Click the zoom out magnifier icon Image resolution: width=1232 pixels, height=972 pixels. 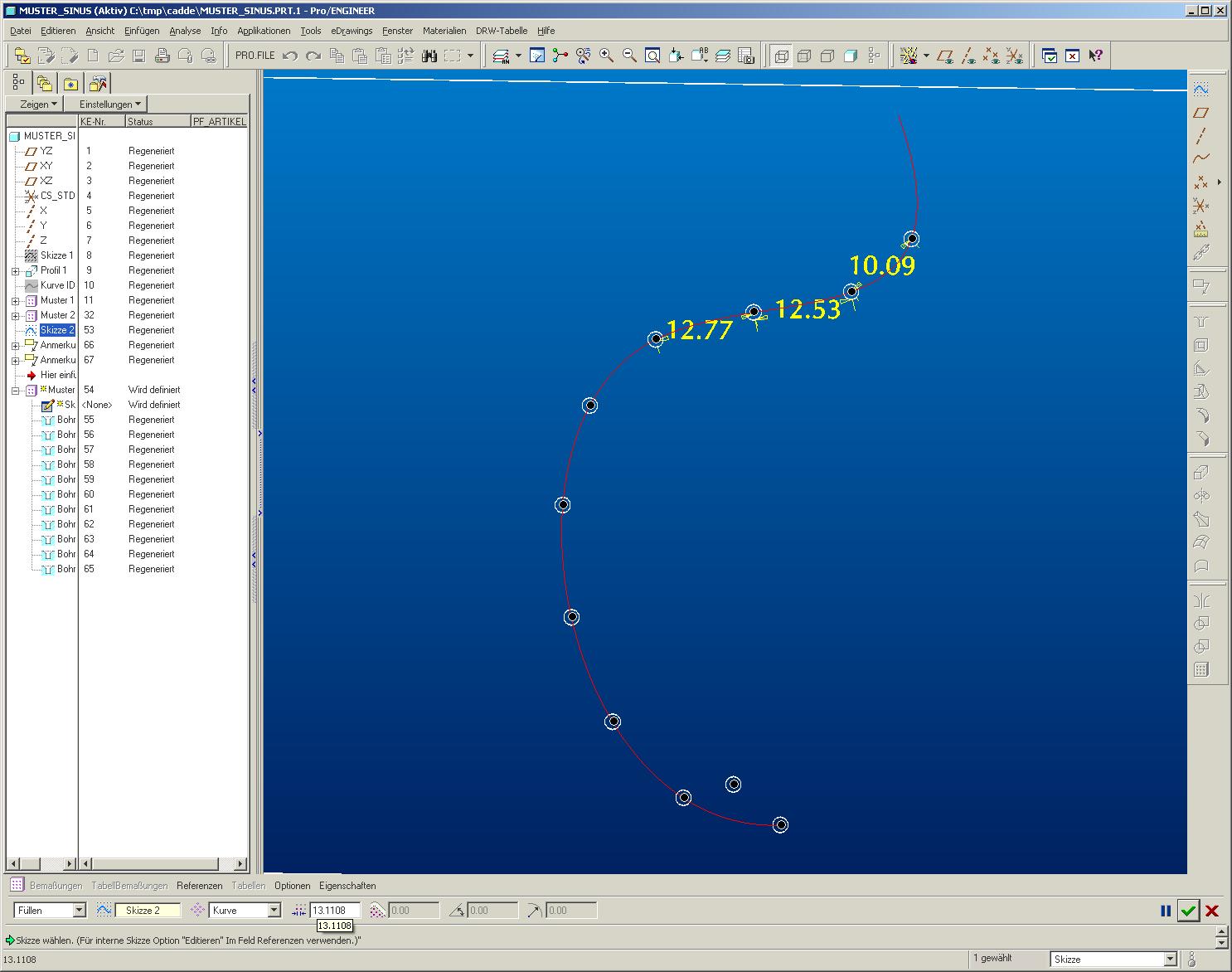[x=629, y=56]
